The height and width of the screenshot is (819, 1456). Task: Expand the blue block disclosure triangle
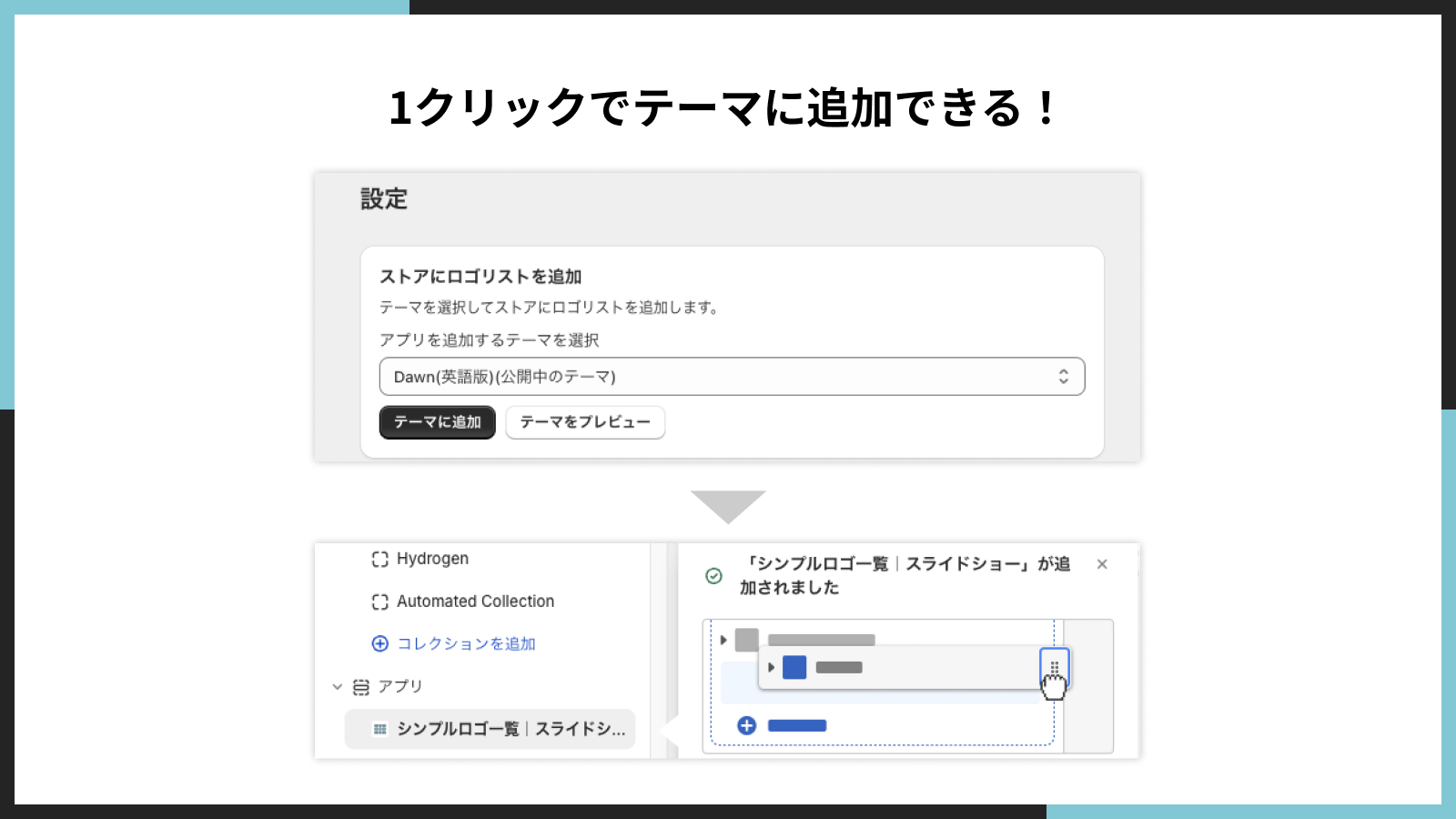771,668
